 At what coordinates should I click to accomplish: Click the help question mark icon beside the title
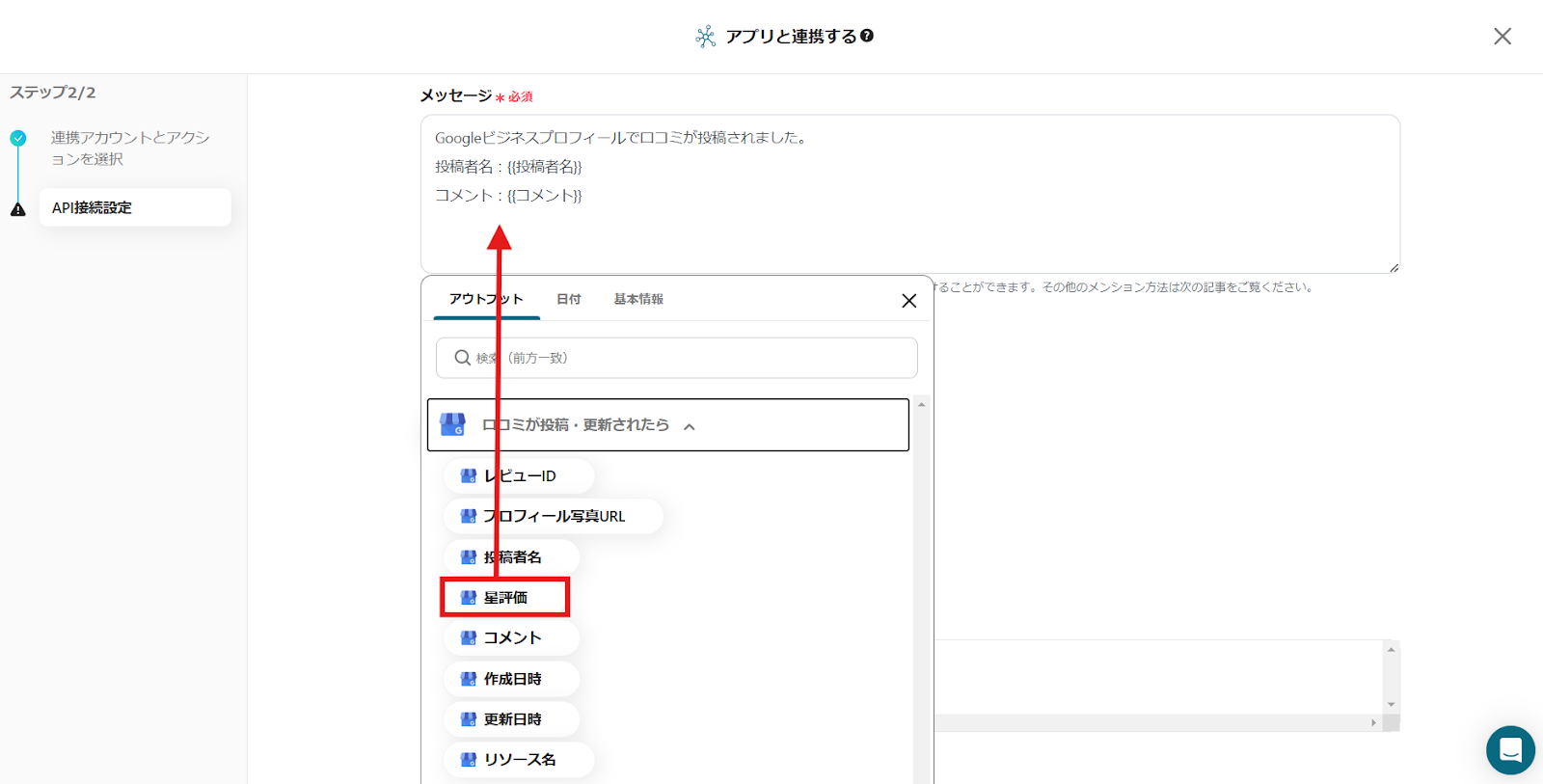(867, 36)
